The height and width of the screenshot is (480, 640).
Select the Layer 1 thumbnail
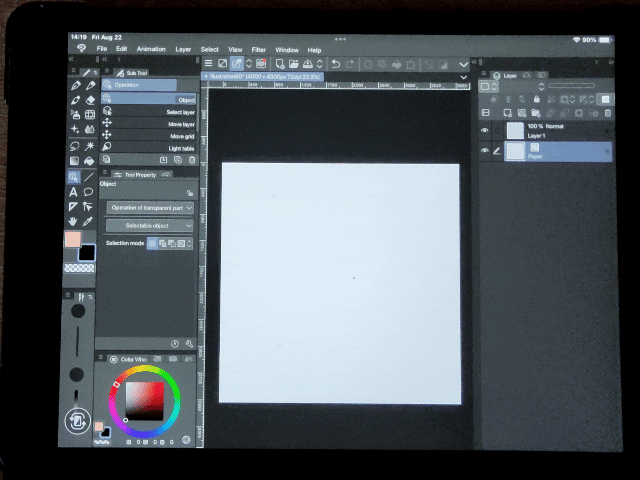pyautogui.click(x=514, y=130)
